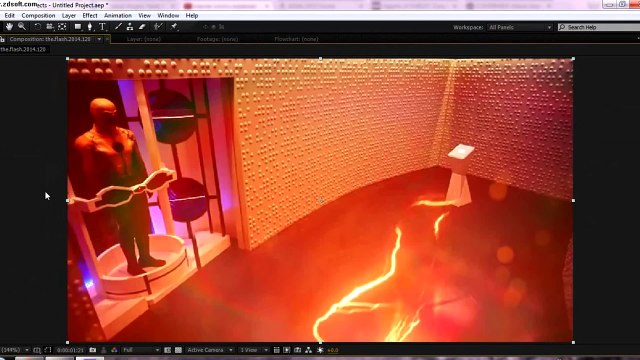Select the Unified Camera tool
The image size is (640, 360).
click(49, 27)
